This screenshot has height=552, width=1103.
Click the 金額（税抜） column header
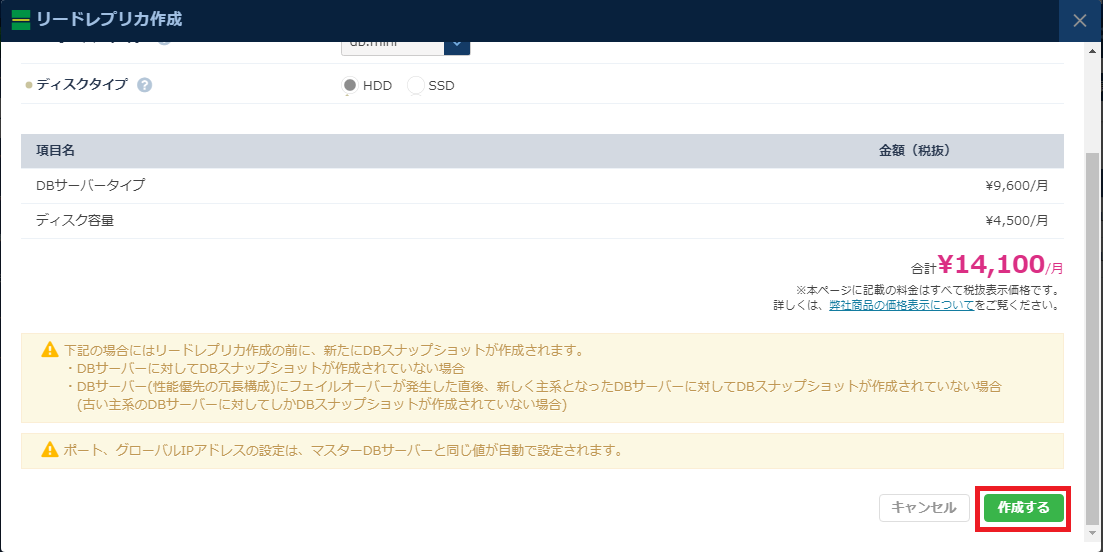coord(914,150)
